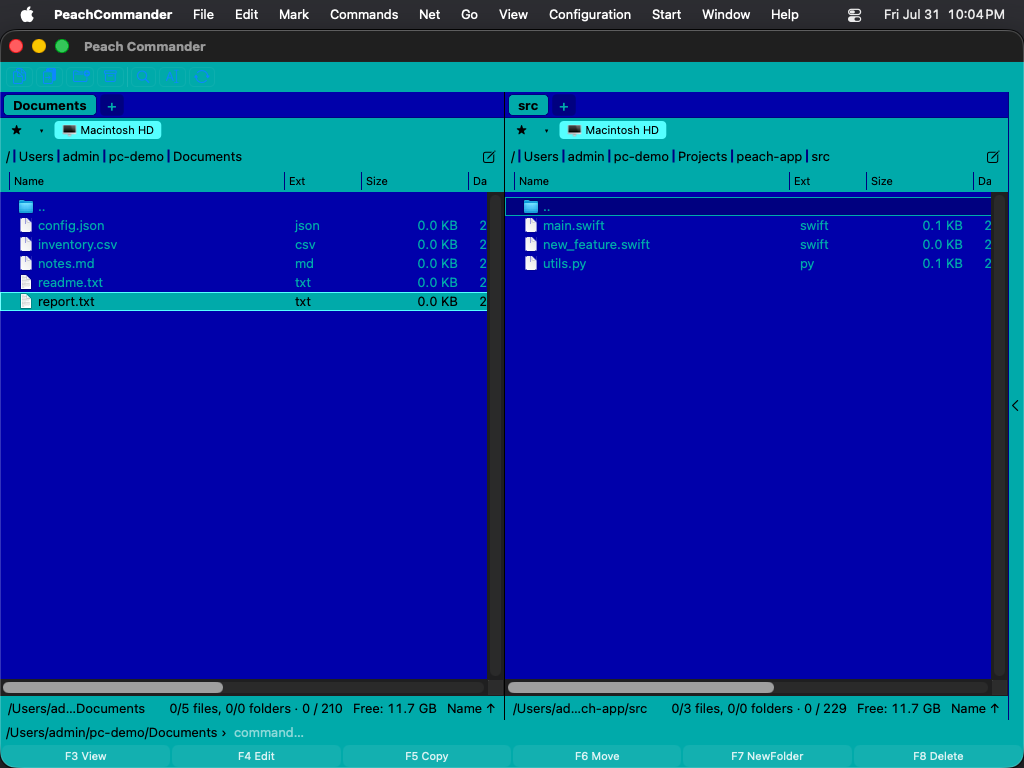Click the new_feature.swift file icon

(x=531, y=244)
